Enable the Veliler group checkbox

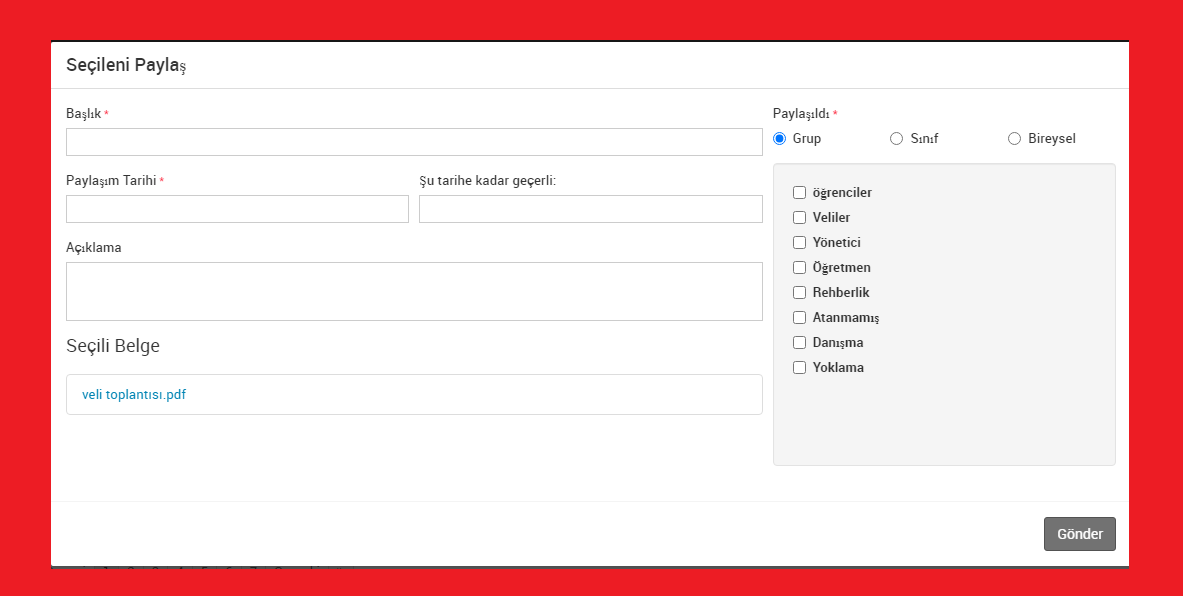799,218
